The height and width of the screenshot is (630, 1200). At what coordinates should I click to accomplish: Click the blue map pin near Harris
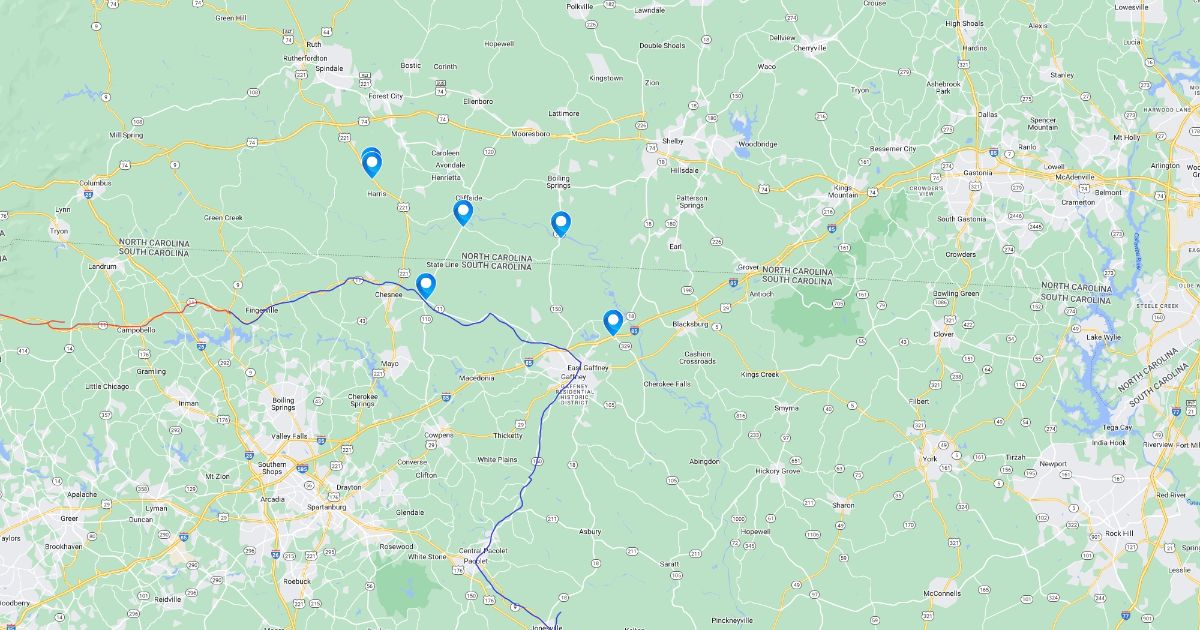coord(371,163)
